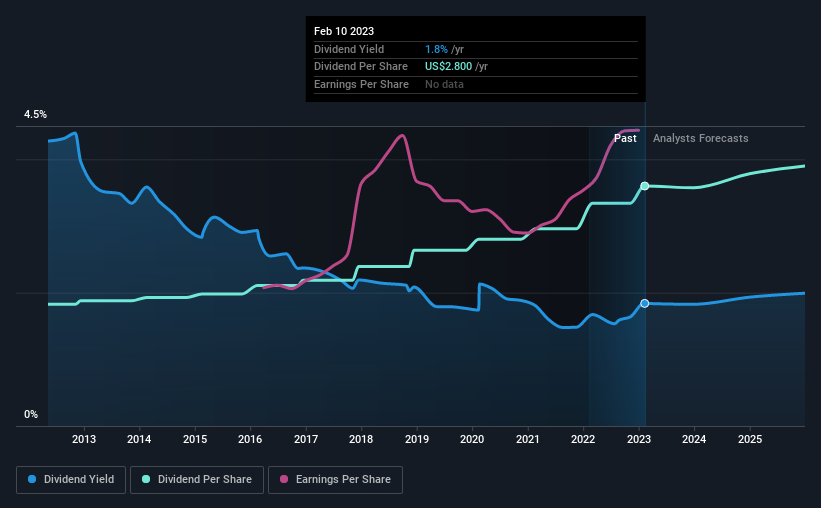The image size is (821, 508).
Task: Click the US$2.800 dividend per share value
Action: point(448,67)
